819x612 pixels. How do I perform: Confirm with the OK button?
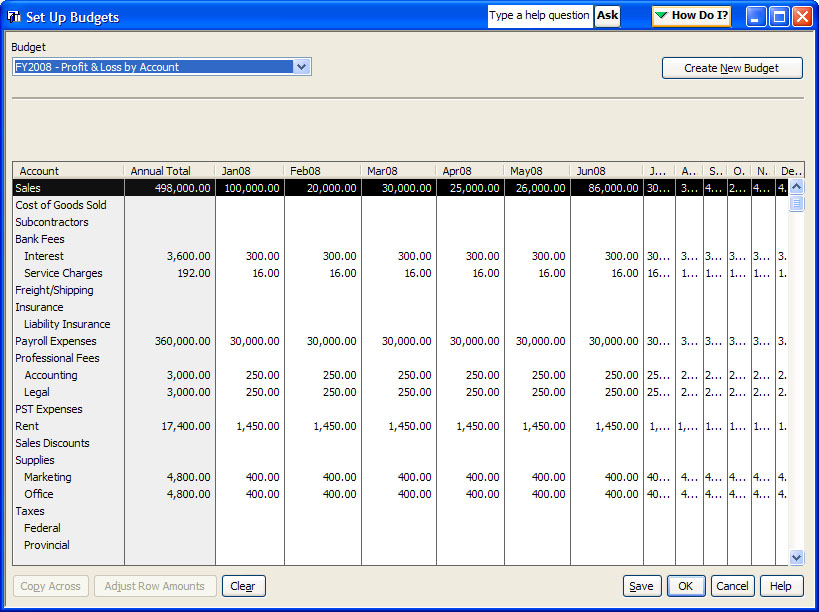click(x=686, y=586)
